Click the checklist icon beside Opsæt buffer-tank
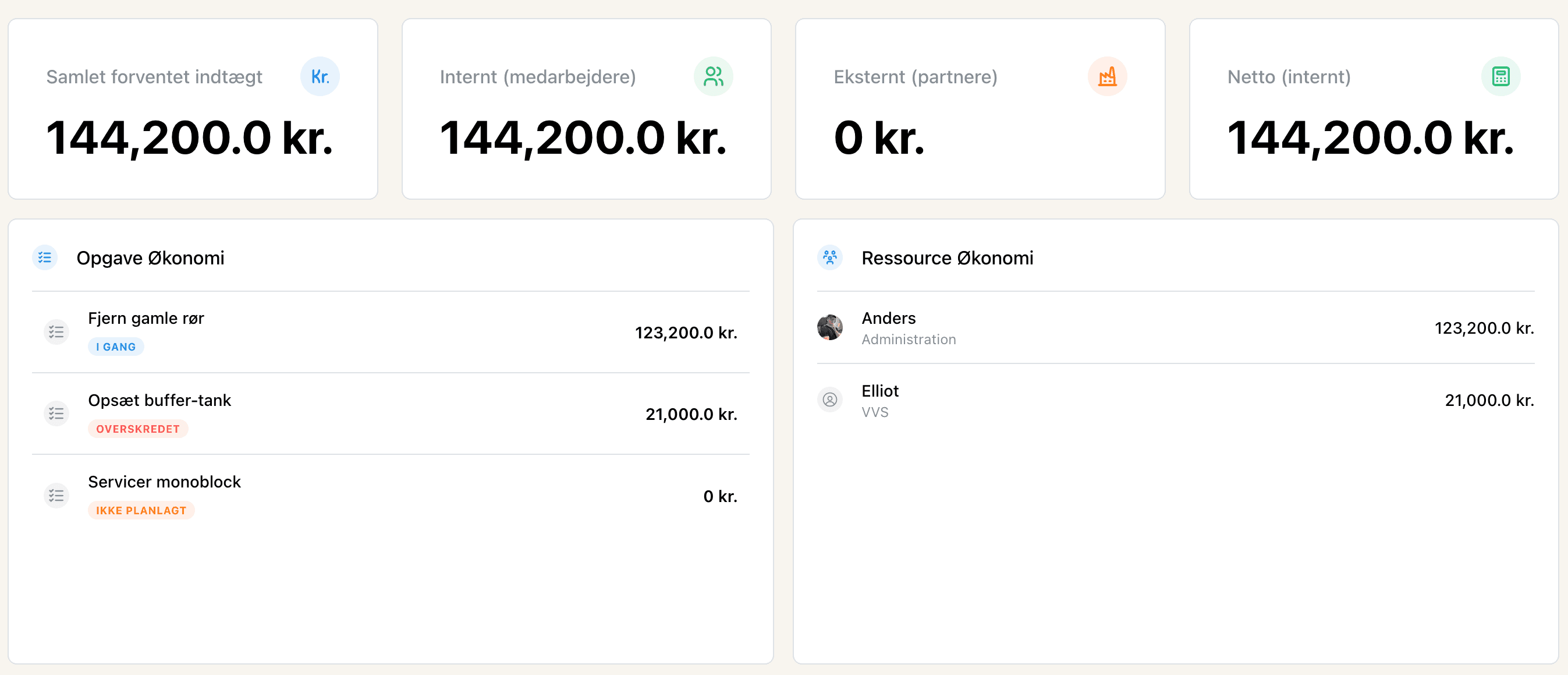The image size is (1568, 675). tap(56, 414)
